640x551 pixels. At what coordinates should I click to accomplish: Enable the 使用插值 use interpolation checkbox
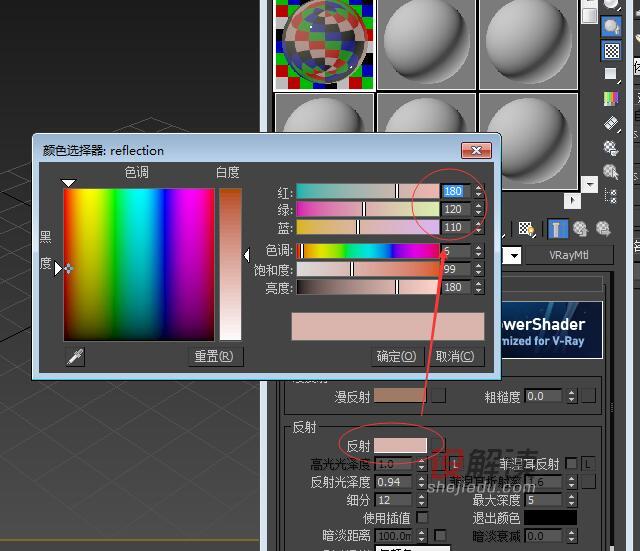422,518
